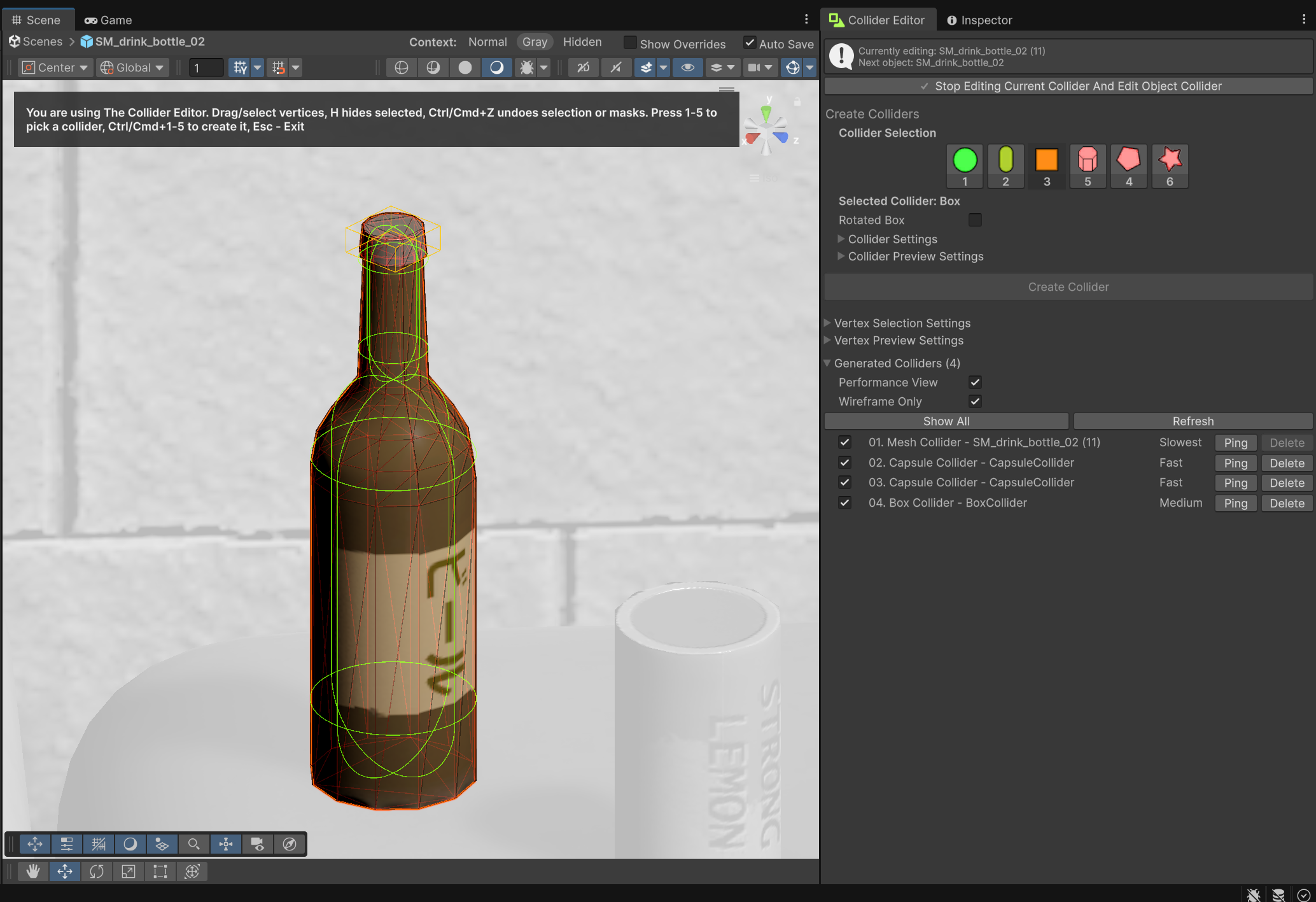The width and height of the screenshot is (1316, 902).
Task: Uncheck the 04. Box Collider row checkbox
Action: tap(844, 502)
